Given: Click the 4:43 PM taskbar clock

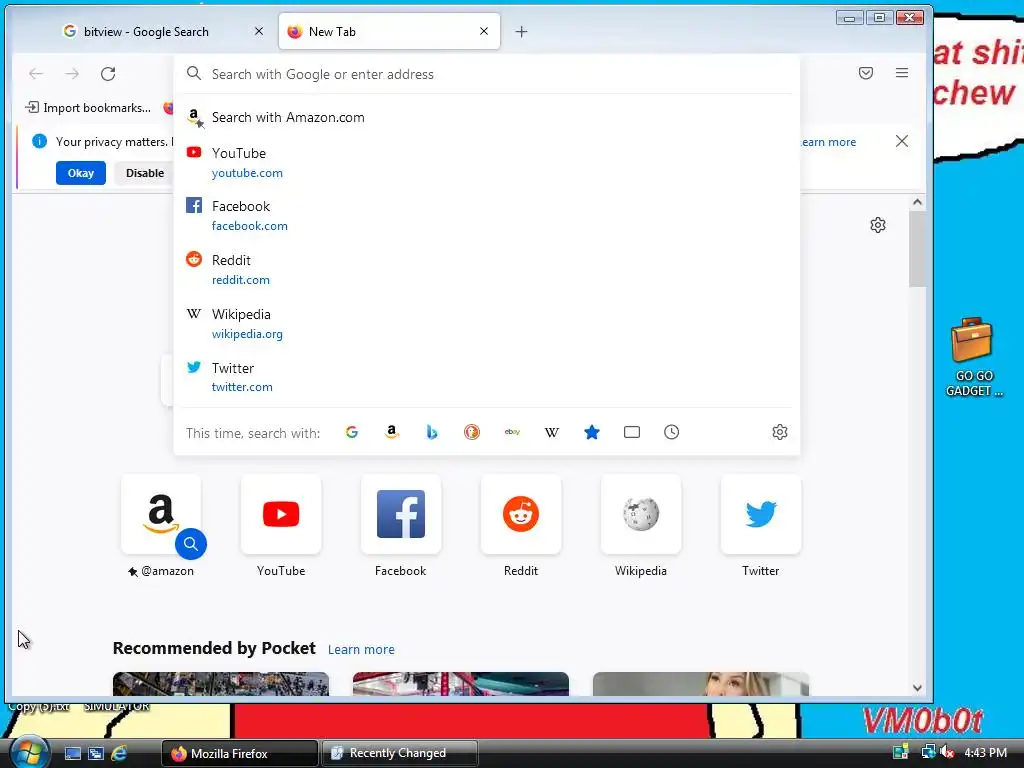Looking at the screenshot, I should [x=985, y=752].
